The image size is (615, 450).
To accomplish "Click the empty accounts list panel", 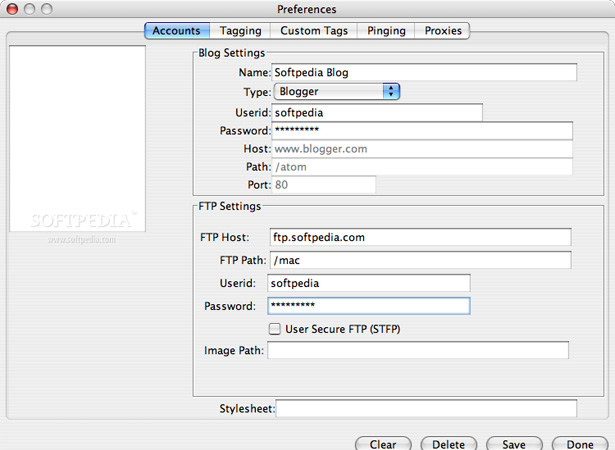I will pyautogui.click(x=77, y=138).
